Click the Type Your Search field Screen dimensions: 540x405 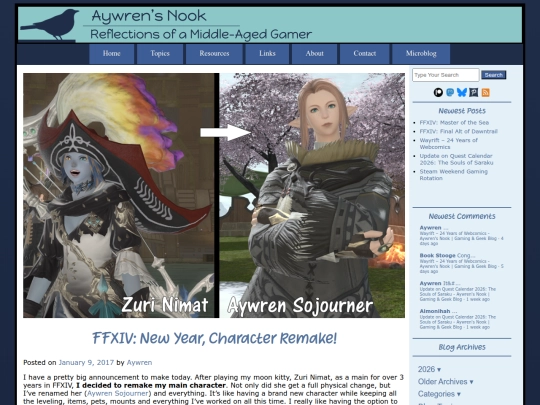click(446, 75)
